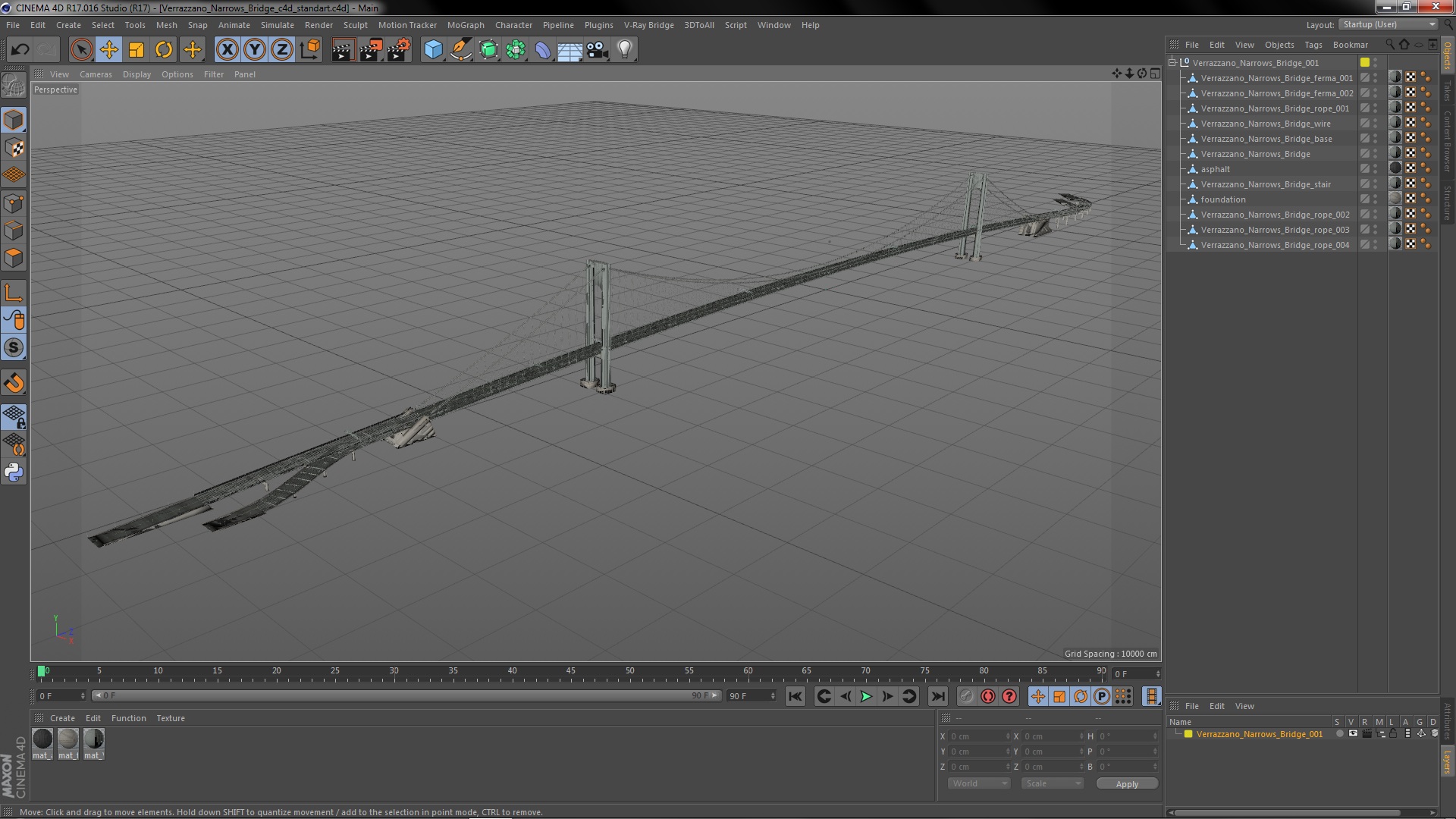Toggle Y axis lock
The height and width of the screenshot is (819, 1456).
255,50
